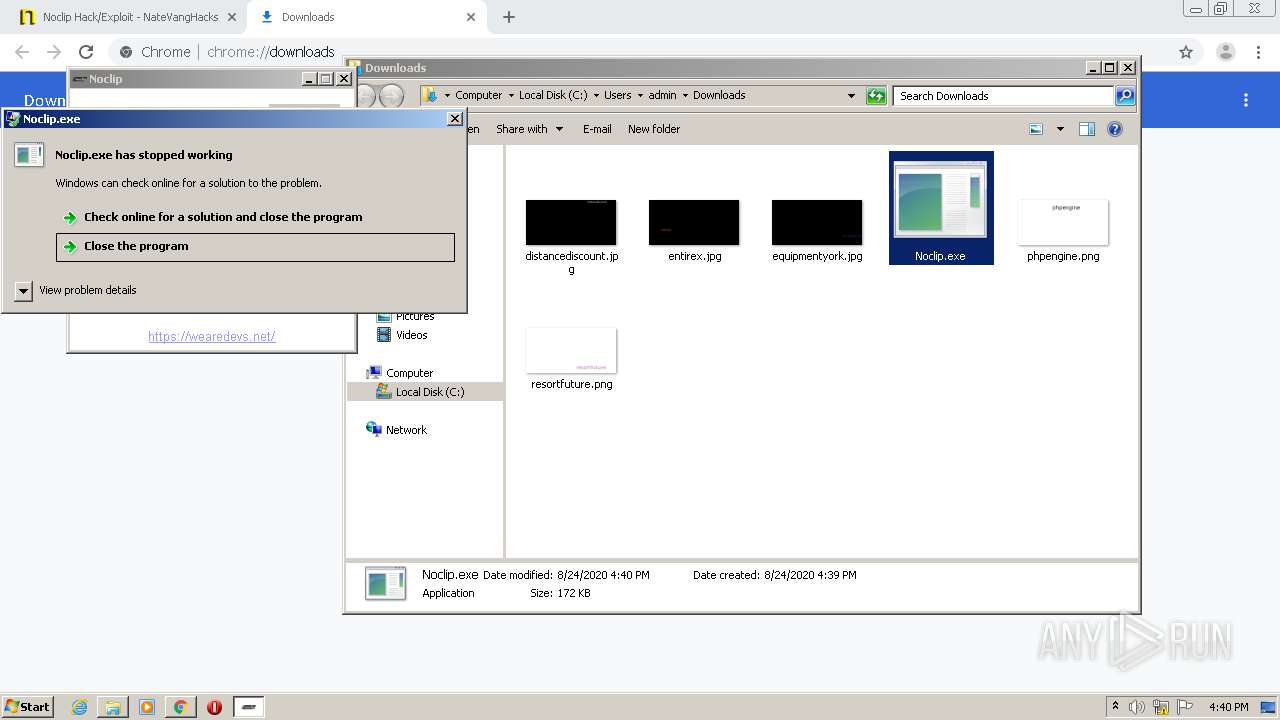Switch to the Downloads Chrome tab
Viewport: 1280px width, 720px height.
pos(367,17)
